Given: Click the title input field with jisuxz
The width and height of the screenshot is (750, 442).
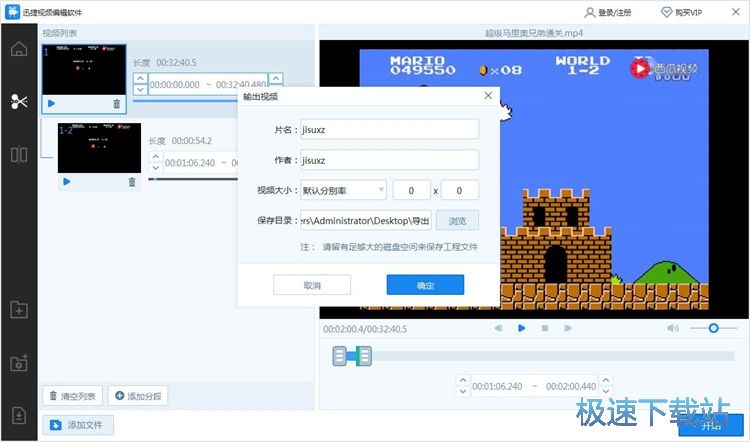Looking at the screenshot, I should 389,130.
